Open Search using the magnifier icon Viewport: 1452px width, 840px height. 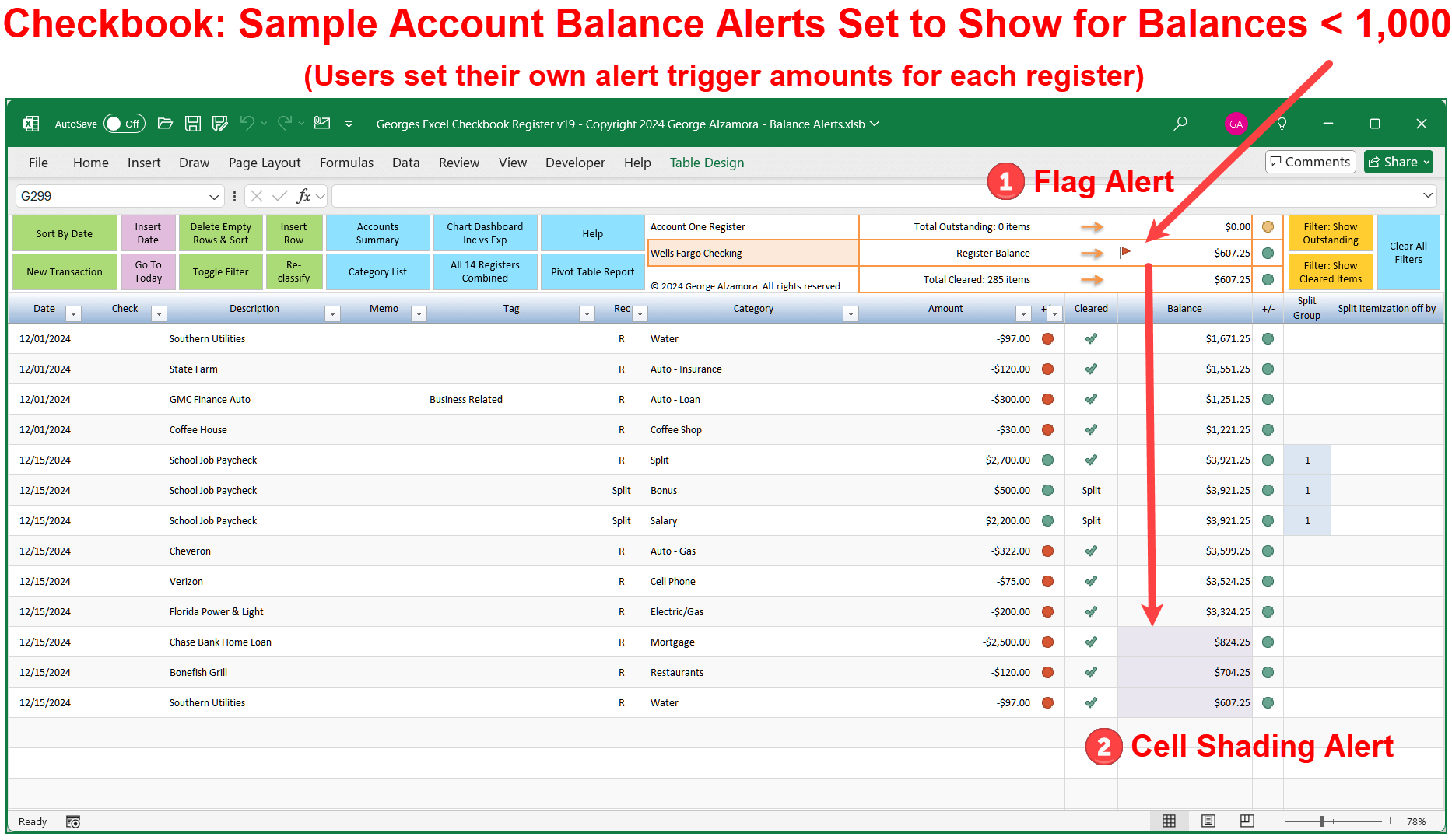click(x=1180, y=123)
